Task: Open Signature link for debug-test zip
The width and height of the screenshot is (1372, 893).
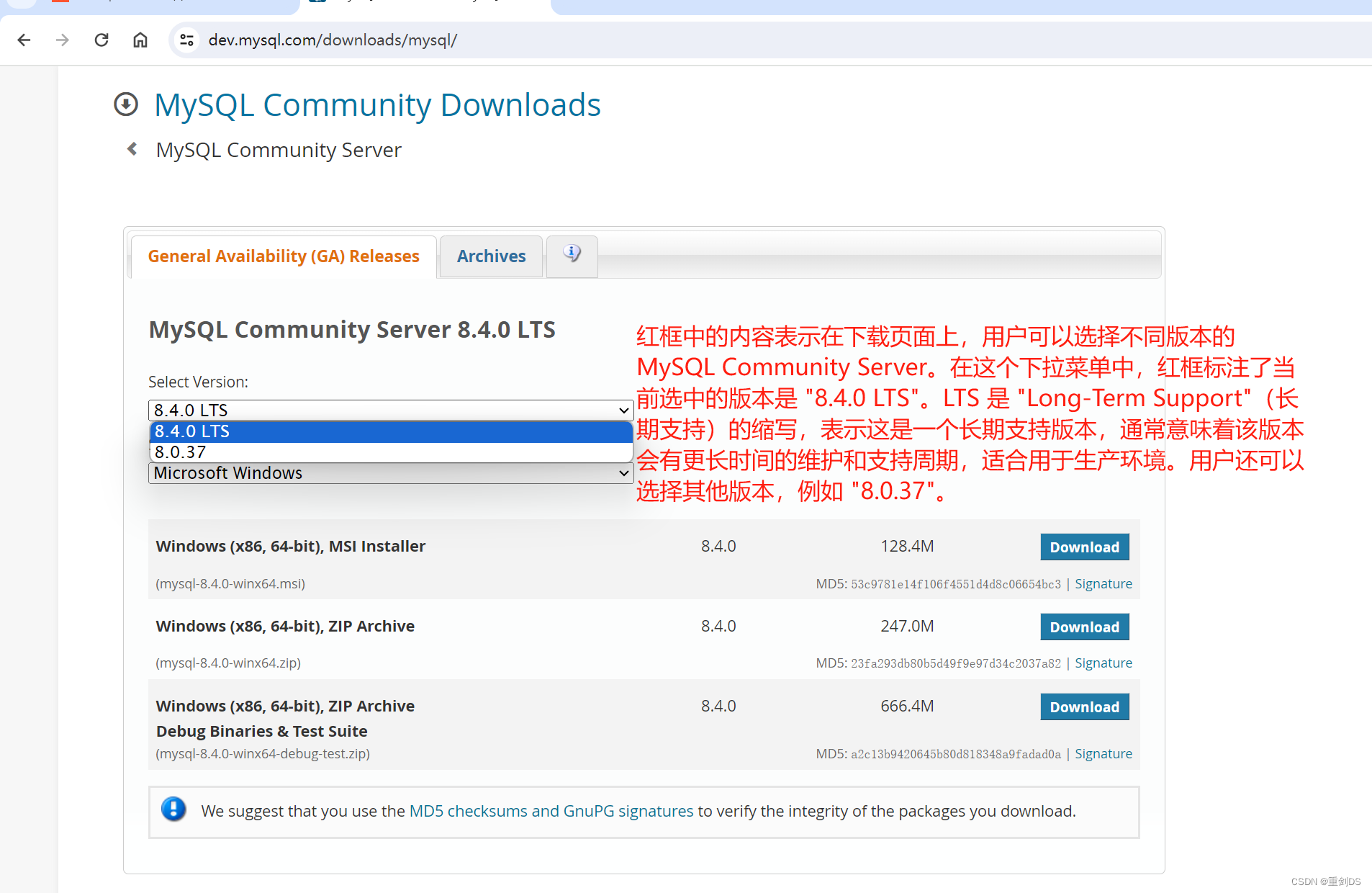Action: (1103, 754)
